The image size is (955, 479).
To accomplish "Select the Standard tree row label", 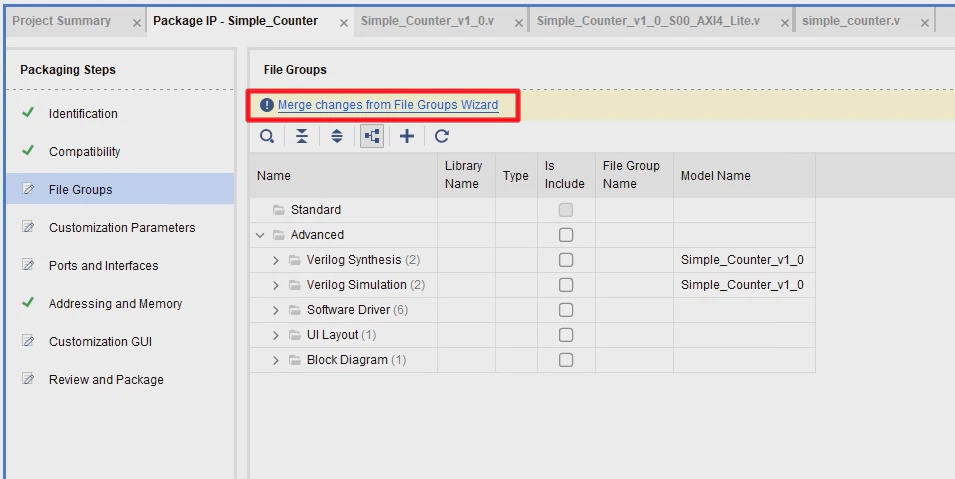I will pyautogui.click(x=315, y=210).
